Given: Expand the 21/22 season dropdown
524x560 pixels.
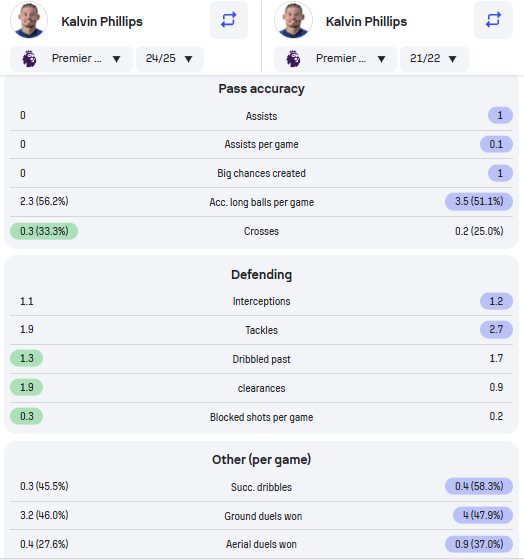Looking at the screenshot, I should pos(434,59).
